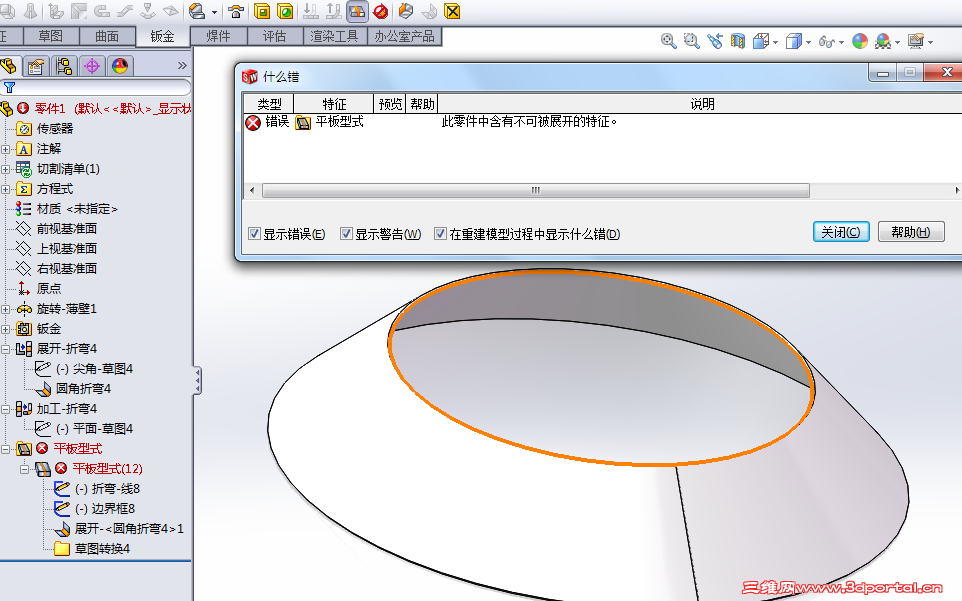Collapse the 平板型式(12) tree node

(24, 469)
